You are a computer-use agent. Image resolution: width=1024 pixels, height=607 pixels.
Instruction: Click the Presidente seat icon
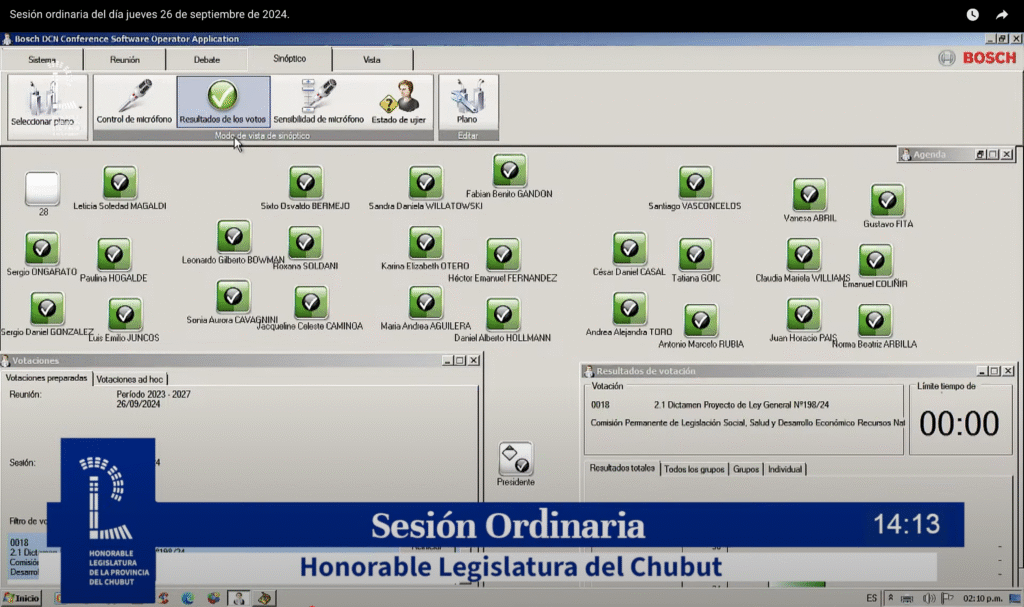click(515, 459)
